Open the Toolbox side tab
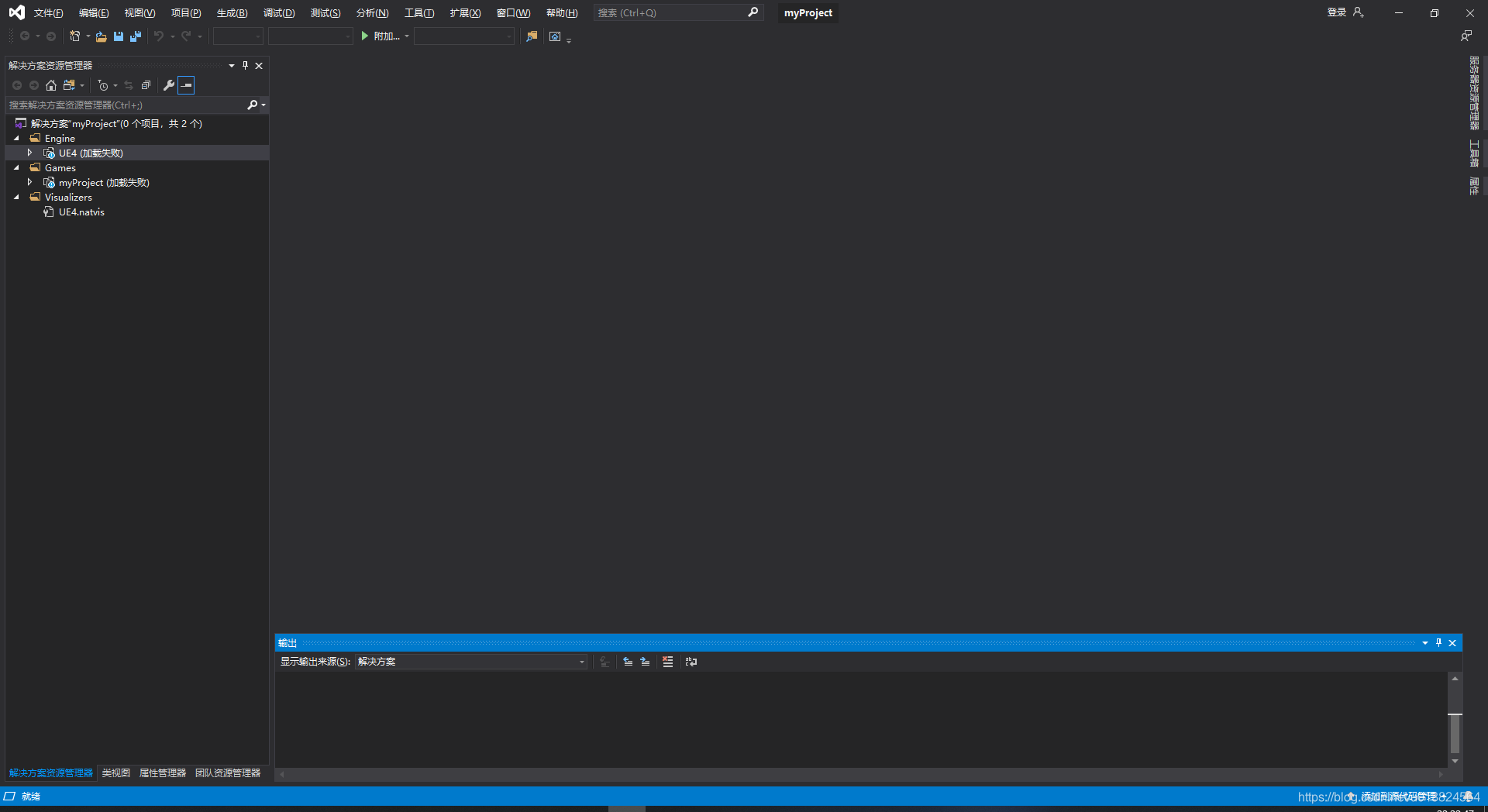Image resolution: width=1488 pixels, height=812 pixels. pyautogui.click(x=1474, y=153)
